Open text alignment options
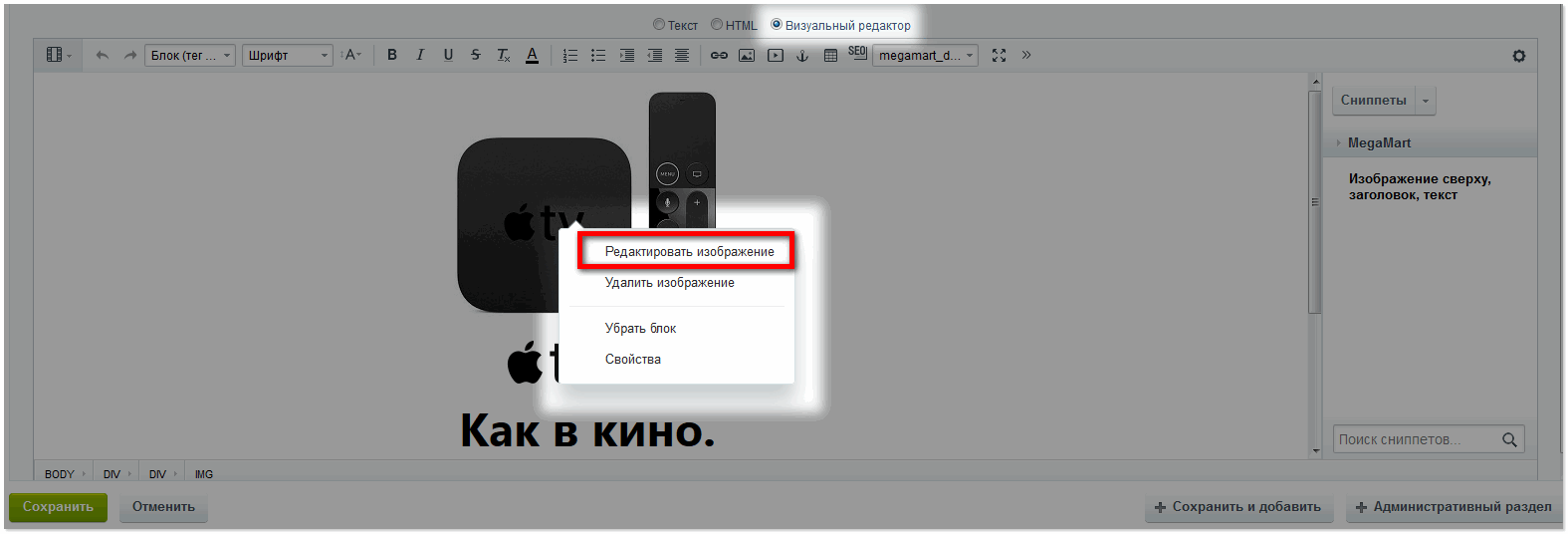The image size is (1568, 534). (x=682, y=55)
